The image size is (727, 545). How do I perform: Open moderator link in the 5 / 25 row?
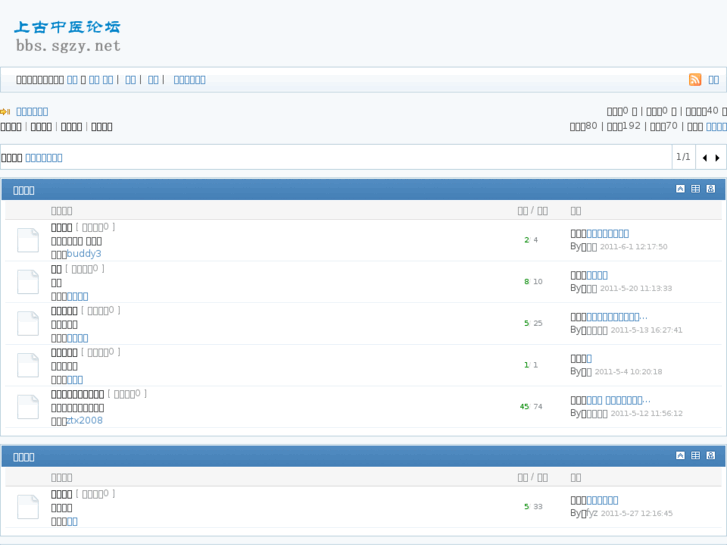(77, 338)
